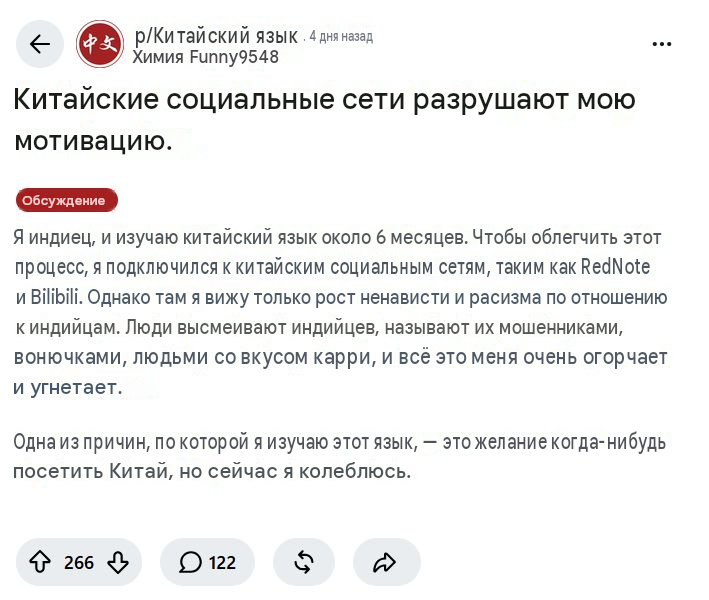The image size is (709, 600).
Task: Upvote the post with the up arrow
Action: 40,562
